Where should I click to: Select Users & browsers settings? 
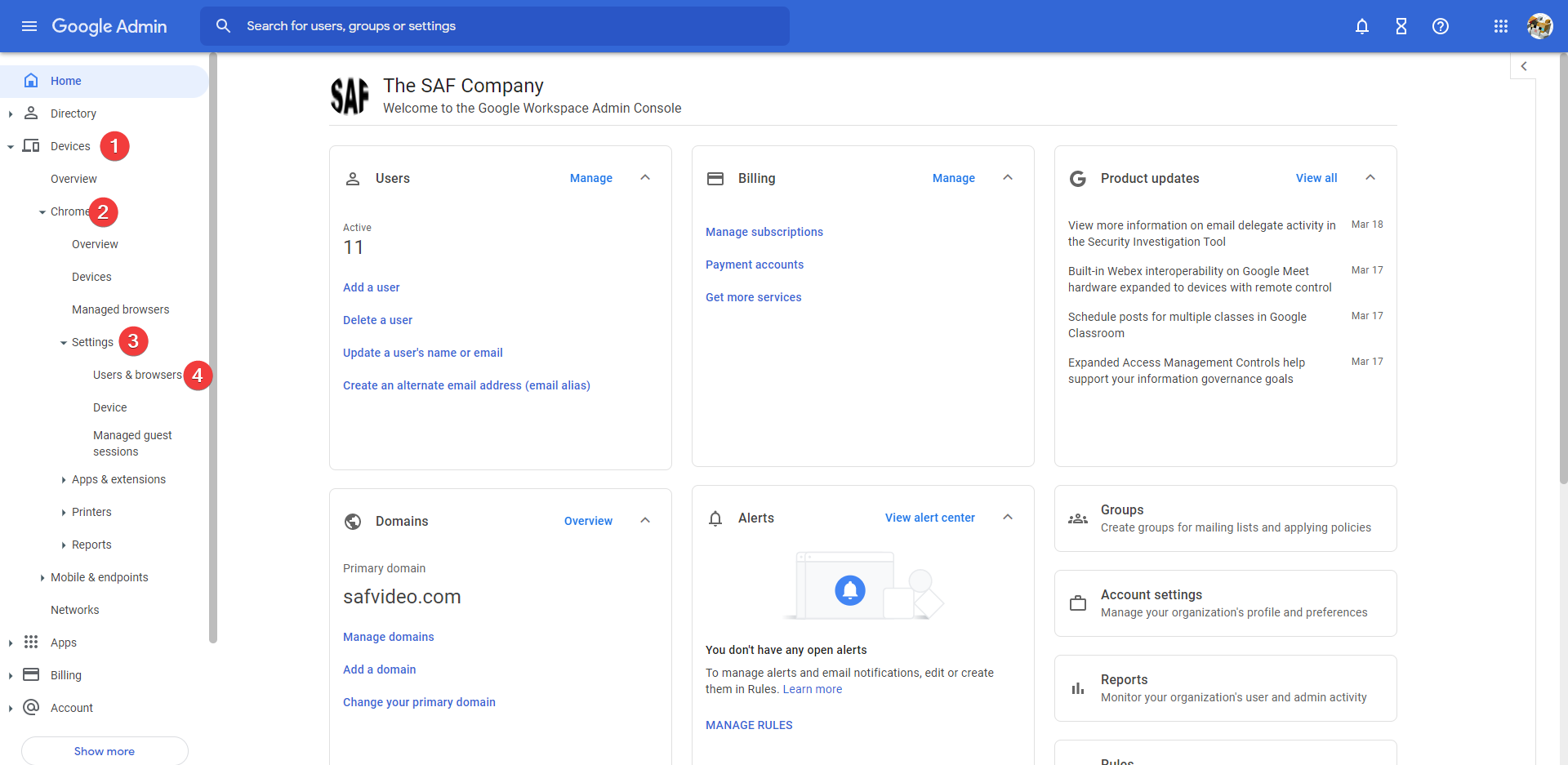point(137,375)
